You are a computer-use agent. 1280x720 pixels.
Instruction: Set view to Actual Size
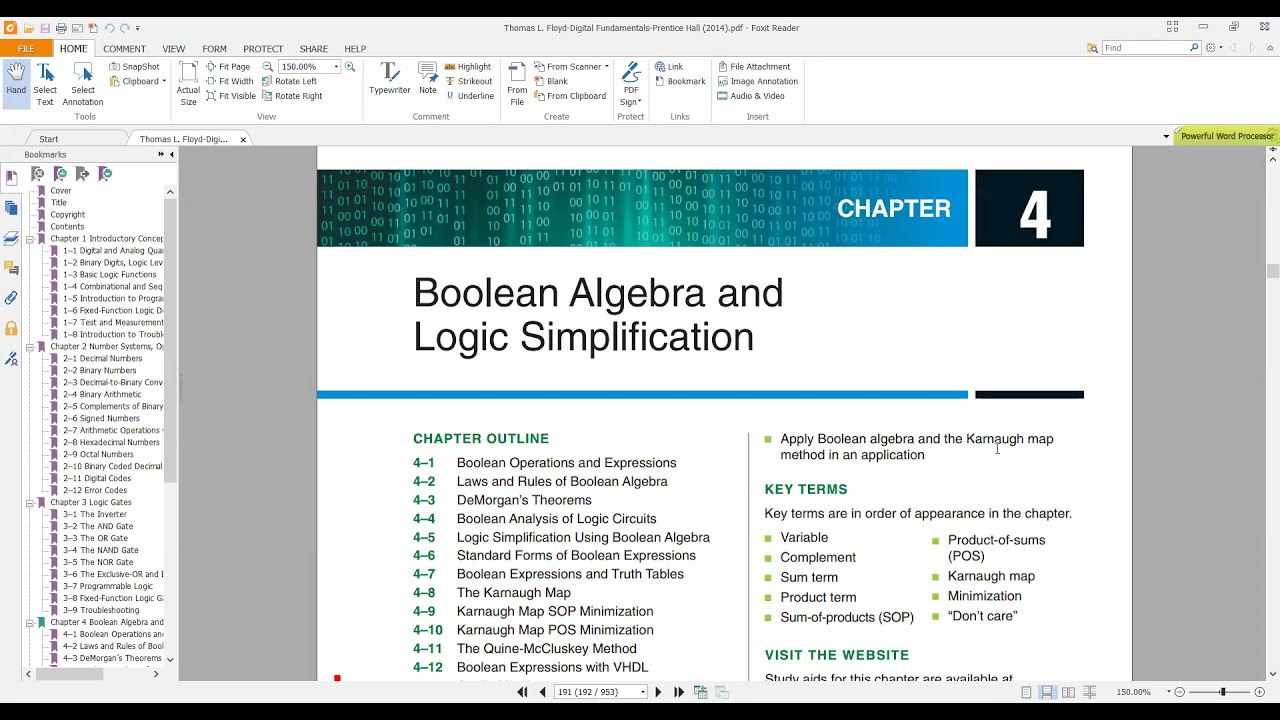(x=188, y=84)
